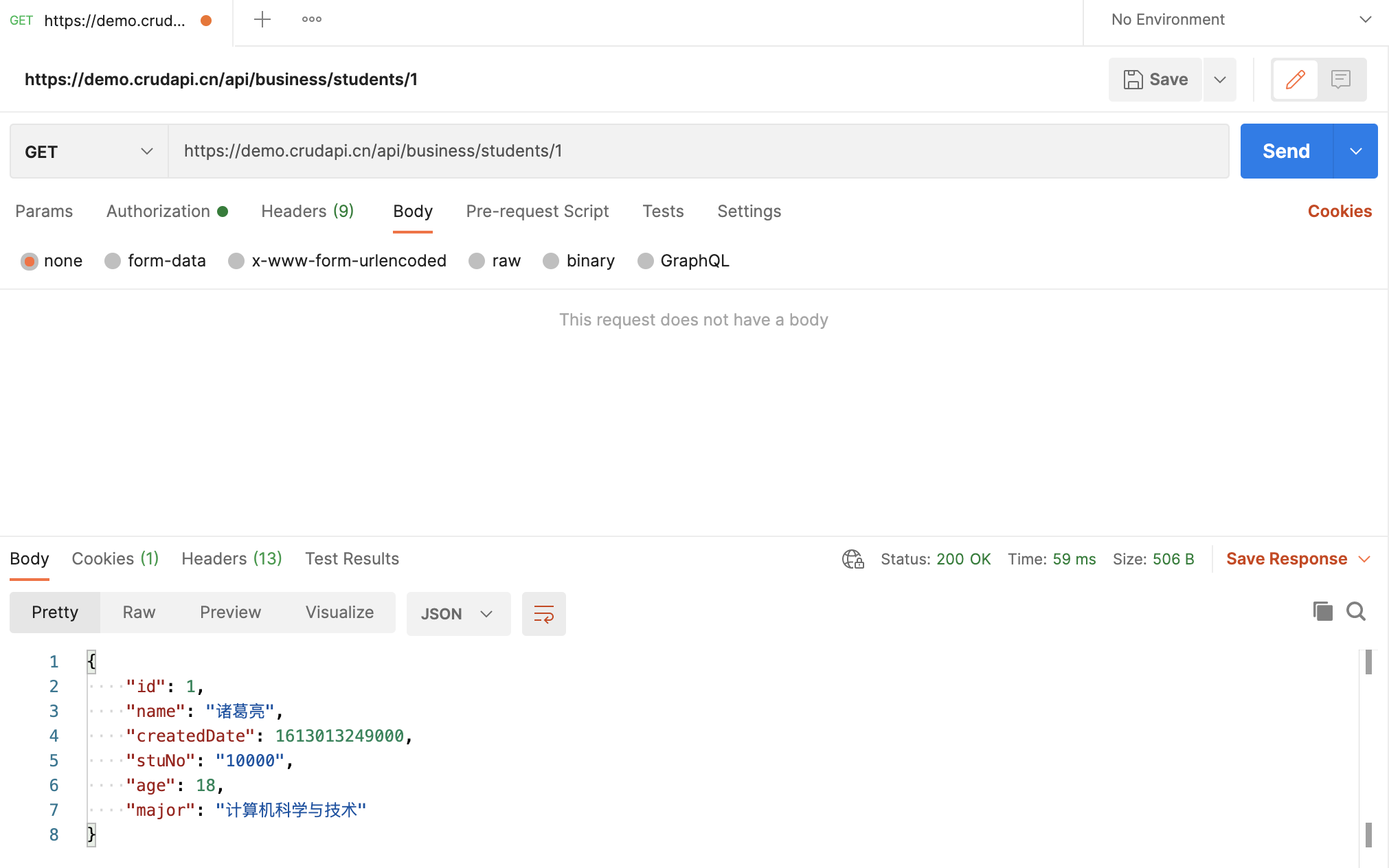Select the raw body radio option
Viewport: 1389px width, 868px height.
click(477, 261)
